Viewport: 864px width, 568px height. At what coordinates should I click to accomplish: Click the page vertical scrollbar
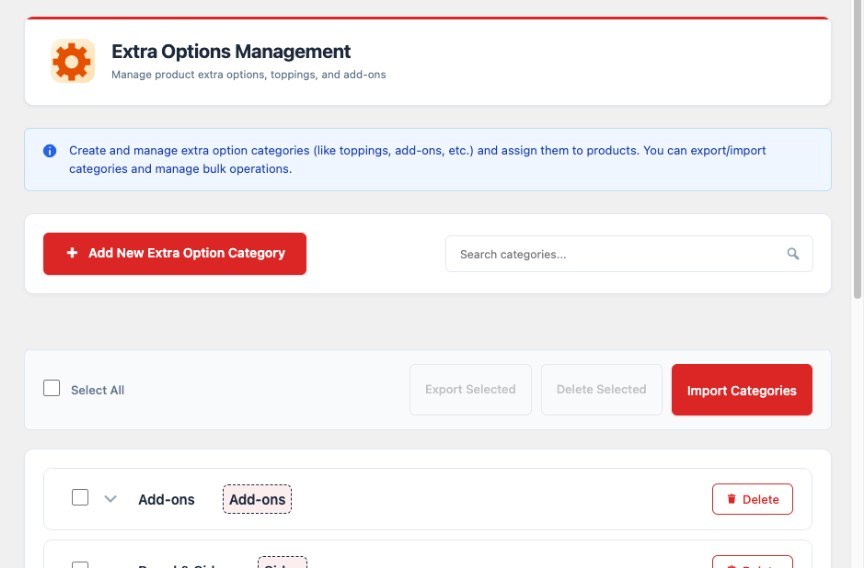click(x=857, y=149)
